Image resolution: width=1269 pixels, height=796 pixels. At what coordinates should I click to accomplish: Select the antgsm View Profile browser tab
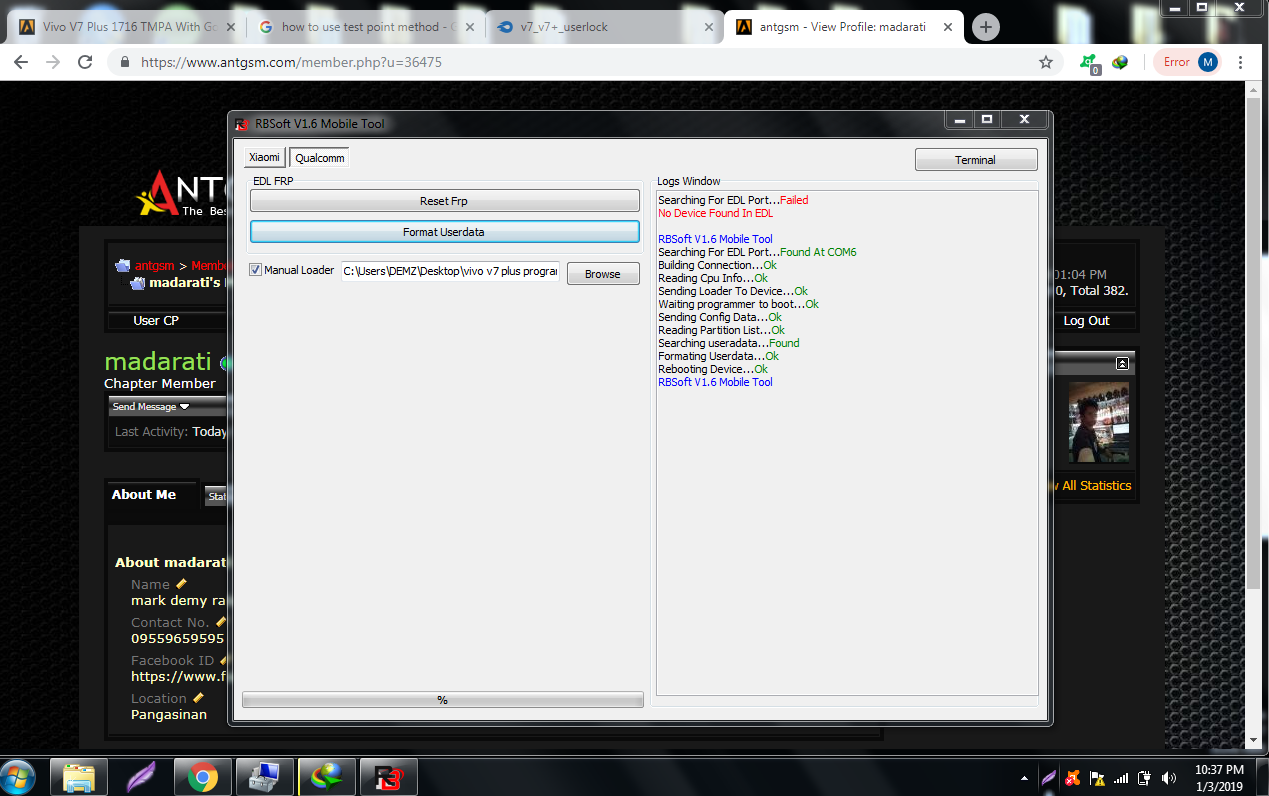click(842, 27)
